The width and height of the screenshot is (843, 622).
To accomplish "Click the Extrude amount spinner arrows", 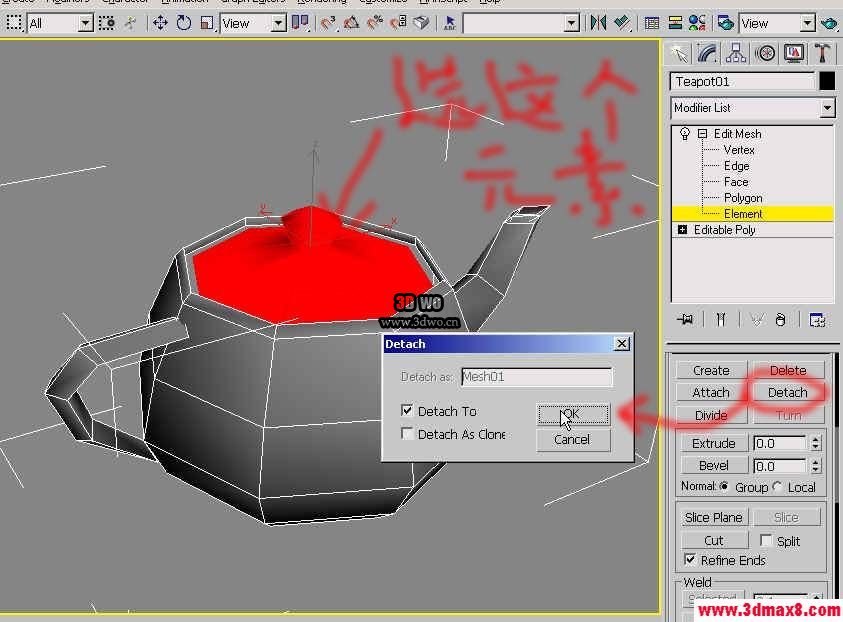I will (816, 444).
